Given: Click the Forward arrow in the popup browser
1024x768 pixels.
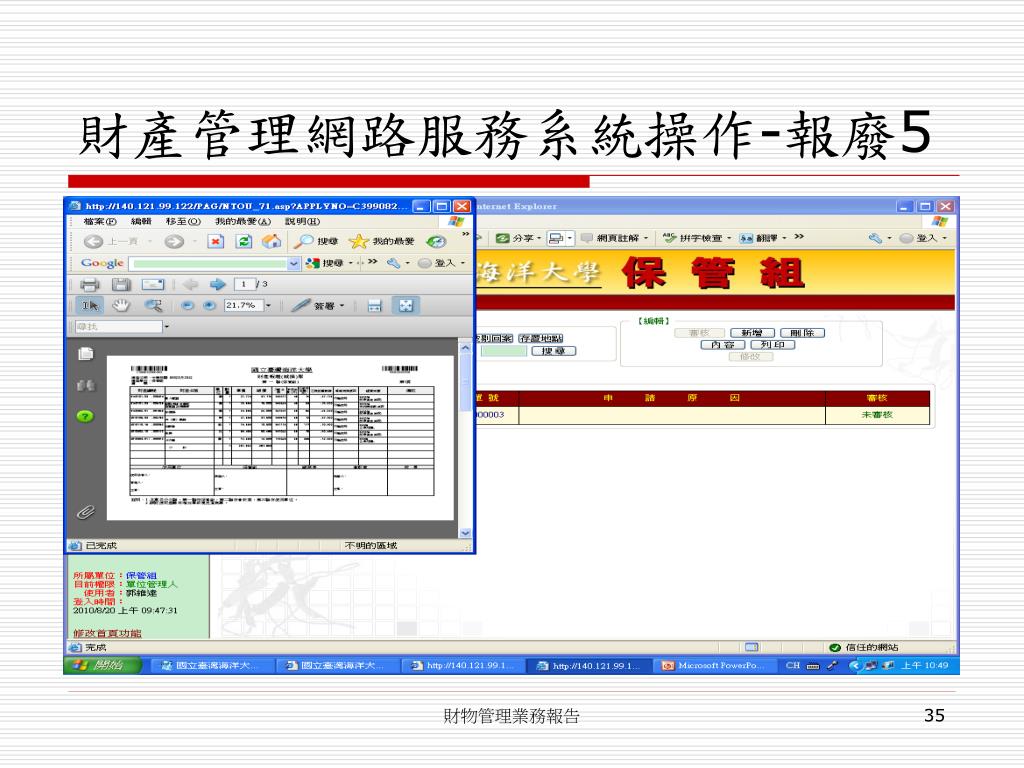Looking at the screenshot, I should coord(174,242).
